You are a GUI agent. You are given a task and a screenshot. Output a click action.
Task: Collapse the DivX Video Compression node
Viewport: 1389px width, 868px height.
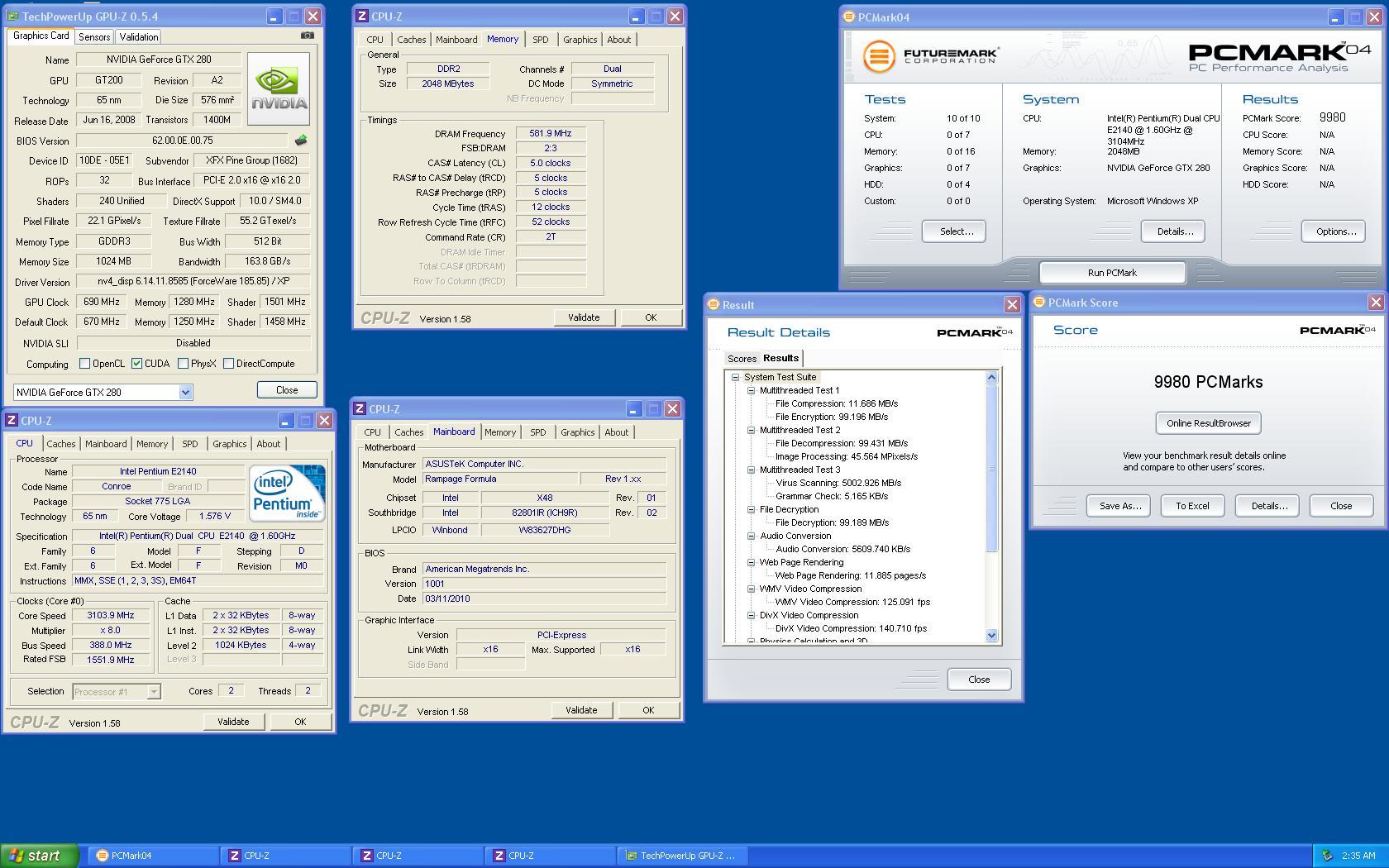[x=751, y=615]
